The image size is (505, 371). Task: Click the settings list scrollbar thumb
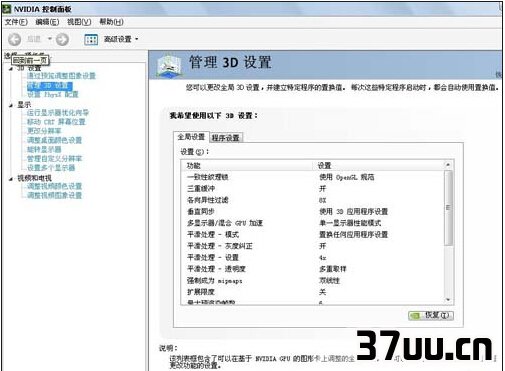(448, 208)
